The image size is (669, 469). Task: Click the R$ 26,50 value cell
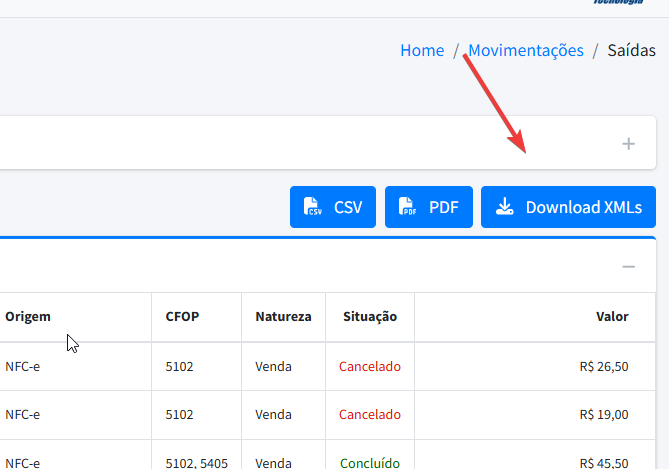click(603, 366)
